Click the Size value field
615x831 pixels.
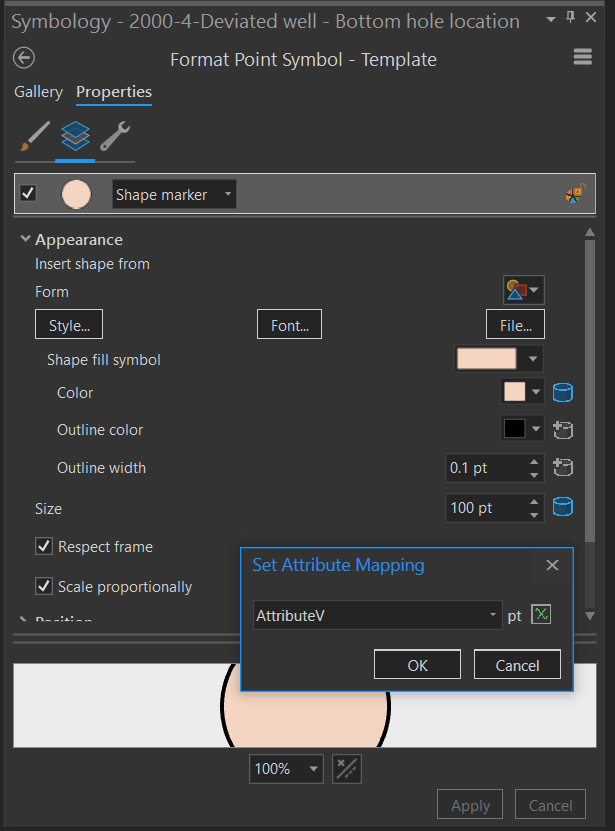[x=486, y=508]
